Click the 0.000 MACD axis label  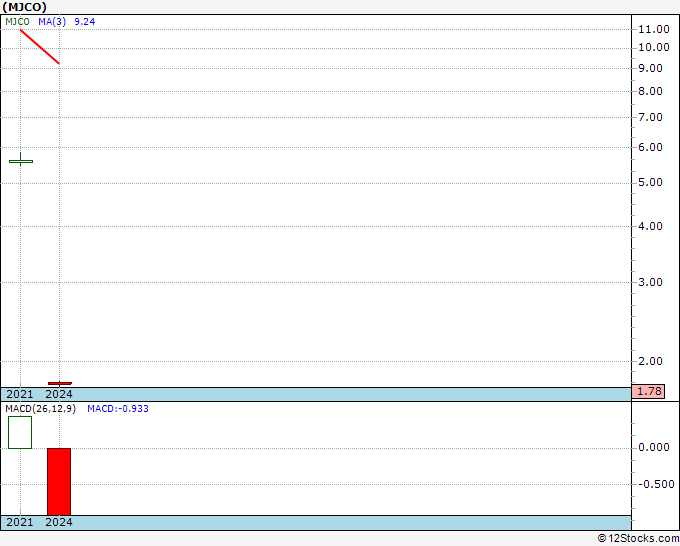tap(654, 448)
